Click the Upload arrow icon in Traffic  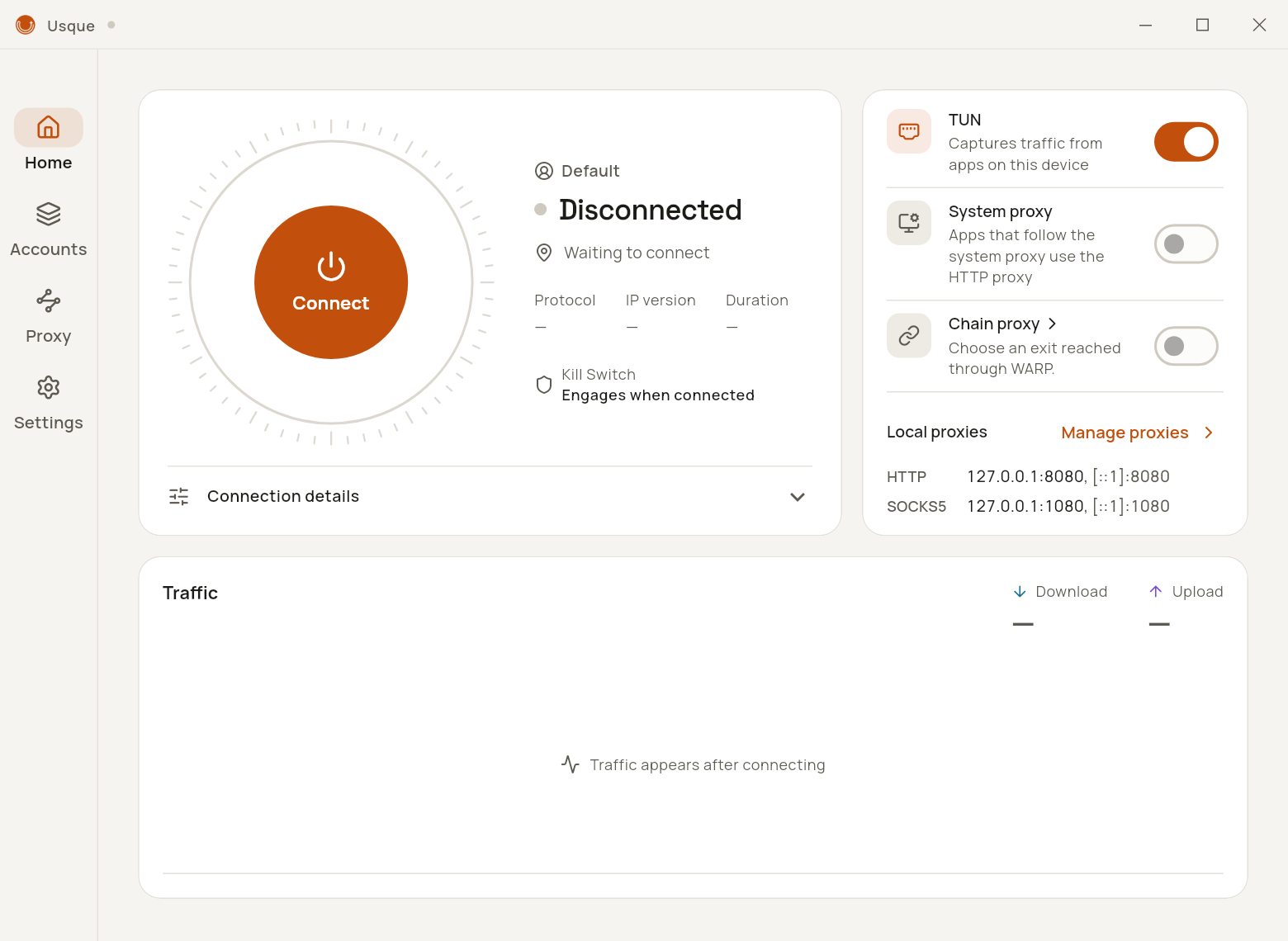pos(1156,592)
